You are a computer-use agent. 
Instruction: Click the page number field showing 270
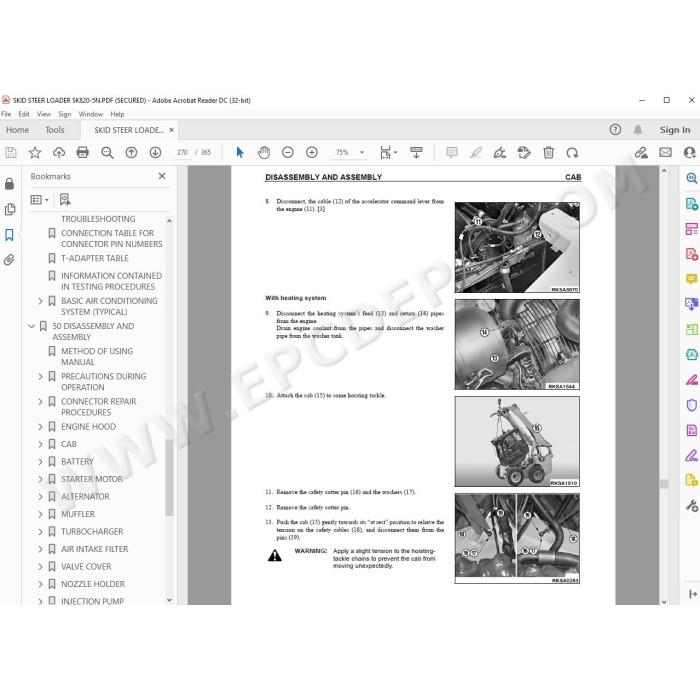[182, 153]
